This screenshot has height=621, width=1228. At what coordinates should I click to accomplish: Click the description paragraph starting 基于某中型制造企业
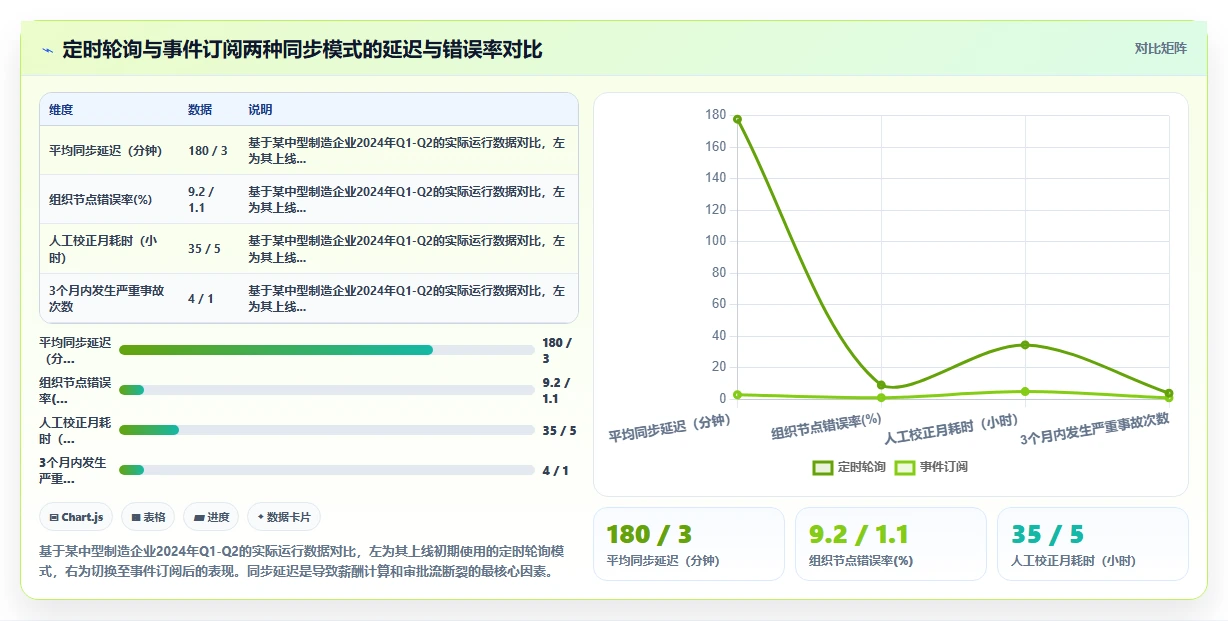pyautogui.click(x=303, y=561)
